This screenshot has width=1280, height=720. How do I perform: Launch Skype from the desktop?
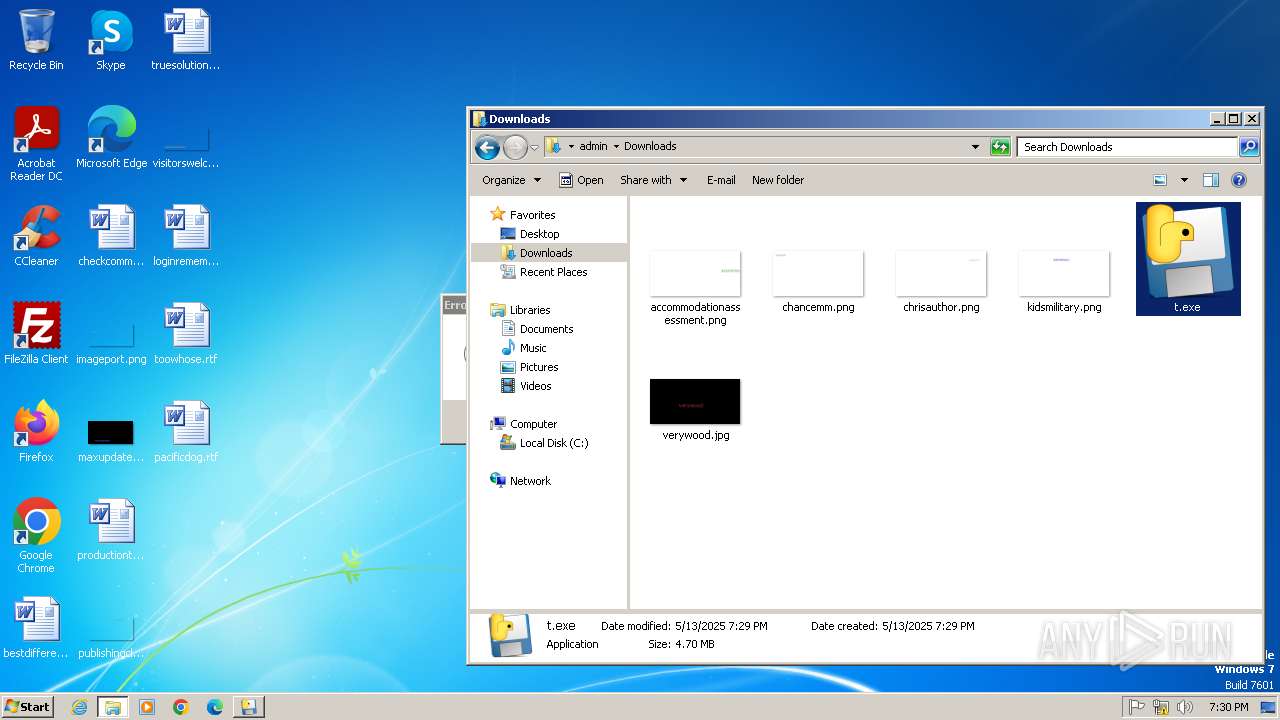(111, 40)
